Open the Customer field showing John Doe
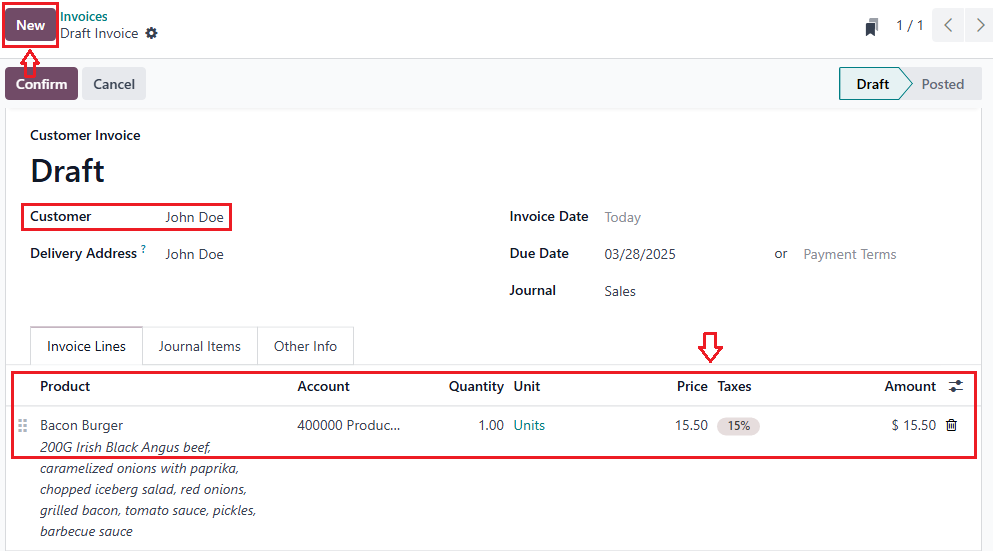The width and height of the screenshot is (993, 551). (195, 217)
